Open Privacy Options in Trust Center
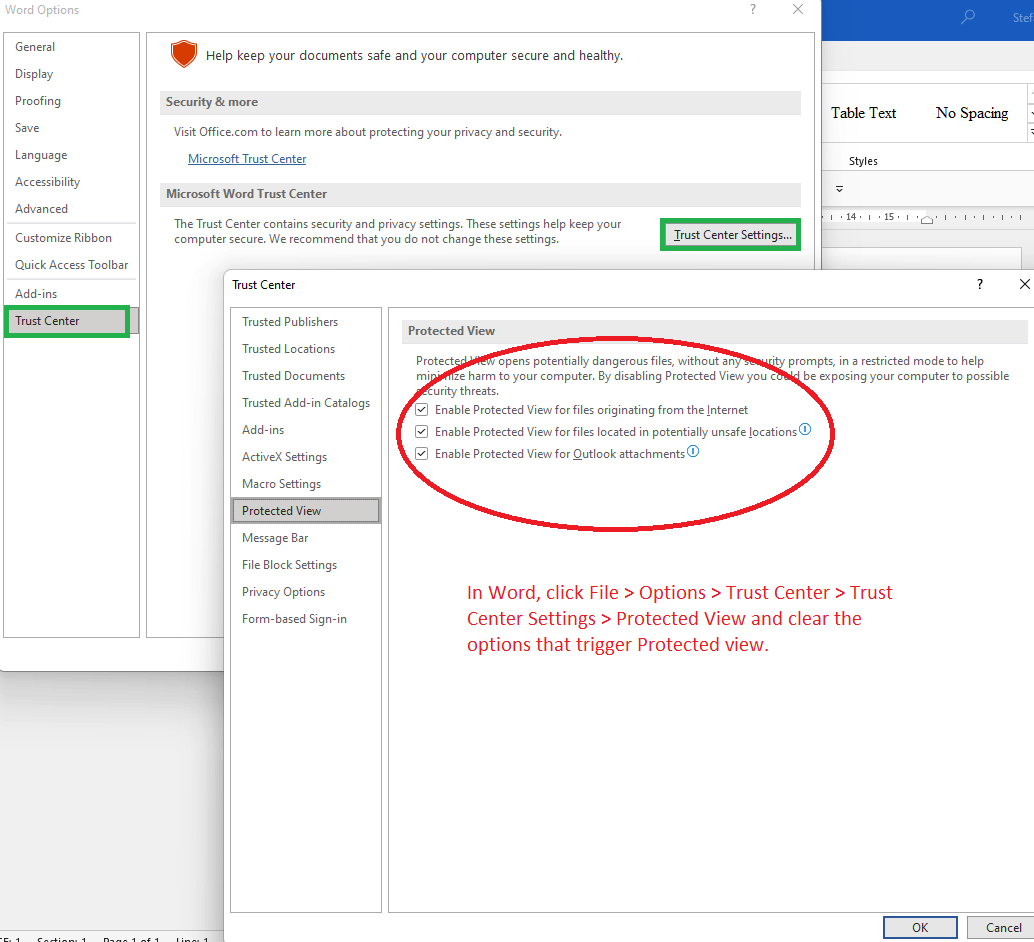This screenshot has width=1034, height=942. click(305, 592)
